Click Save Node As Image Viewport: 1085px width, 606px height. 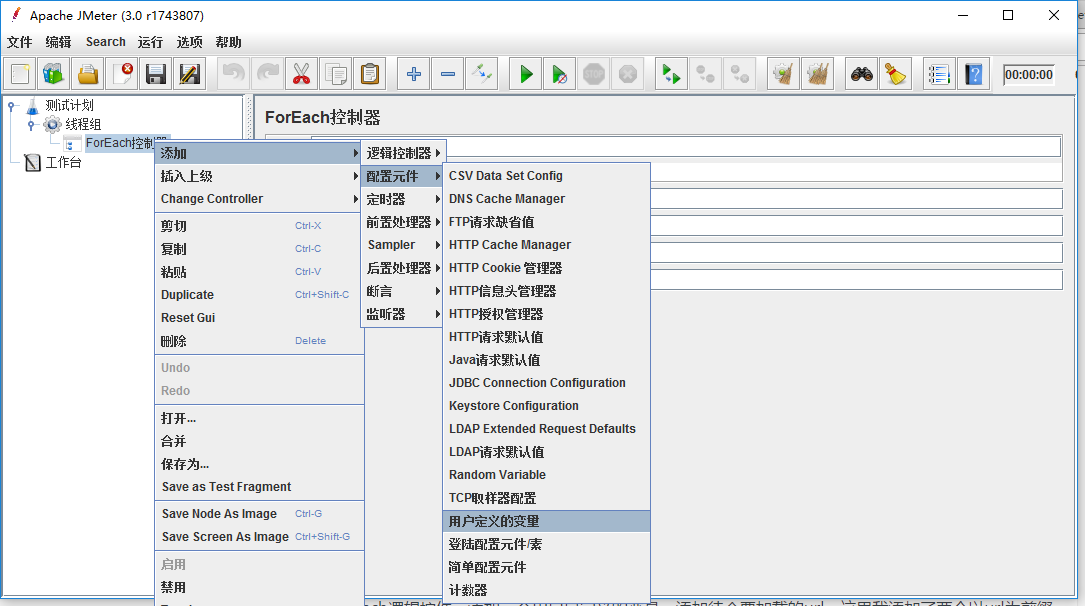259,514
